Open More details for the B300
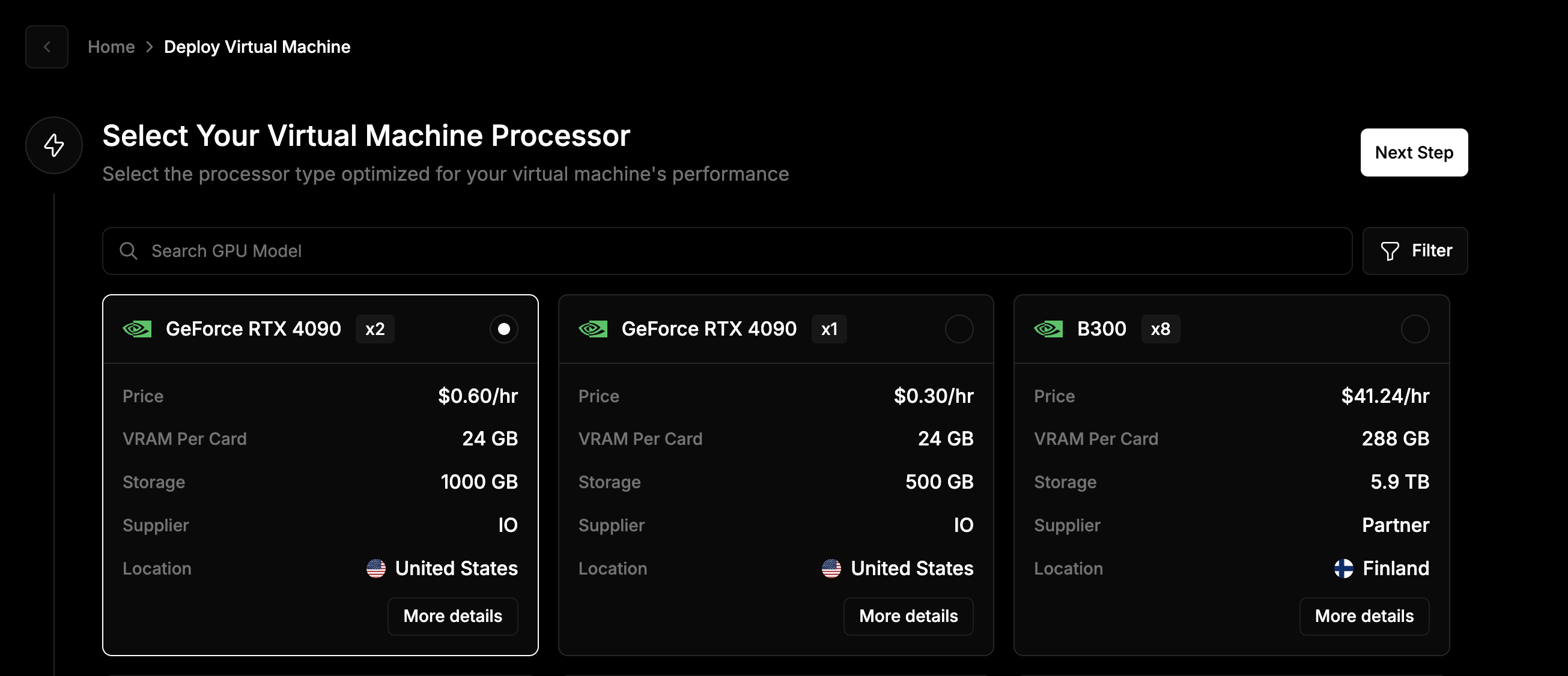1568x676 pixels. [x=1365, y=616]
